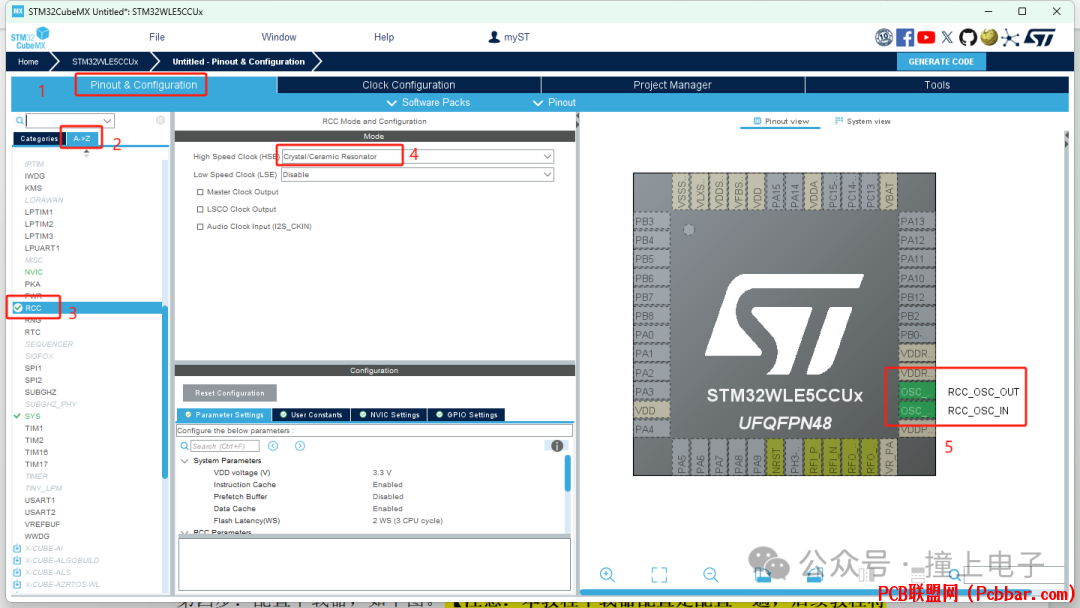Image resolution: width=1080 pixels, height=608 pixels.
Task: Click the STM32CubeMX logo icon
Action: (x=30, y=37)
